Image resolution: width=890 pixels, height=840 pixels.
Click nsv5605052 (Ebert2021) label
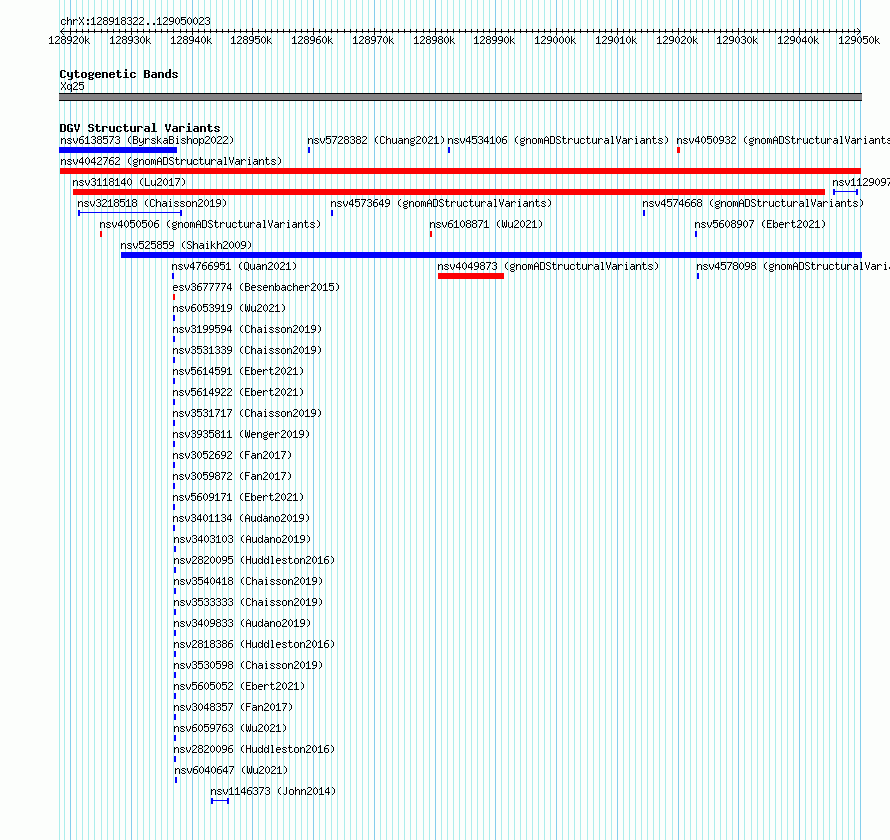click(239, 686)
